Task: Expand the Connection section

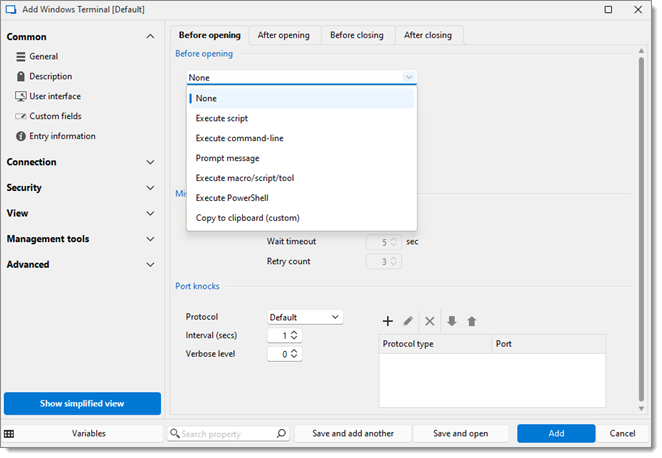Action: tap(150, 162)
